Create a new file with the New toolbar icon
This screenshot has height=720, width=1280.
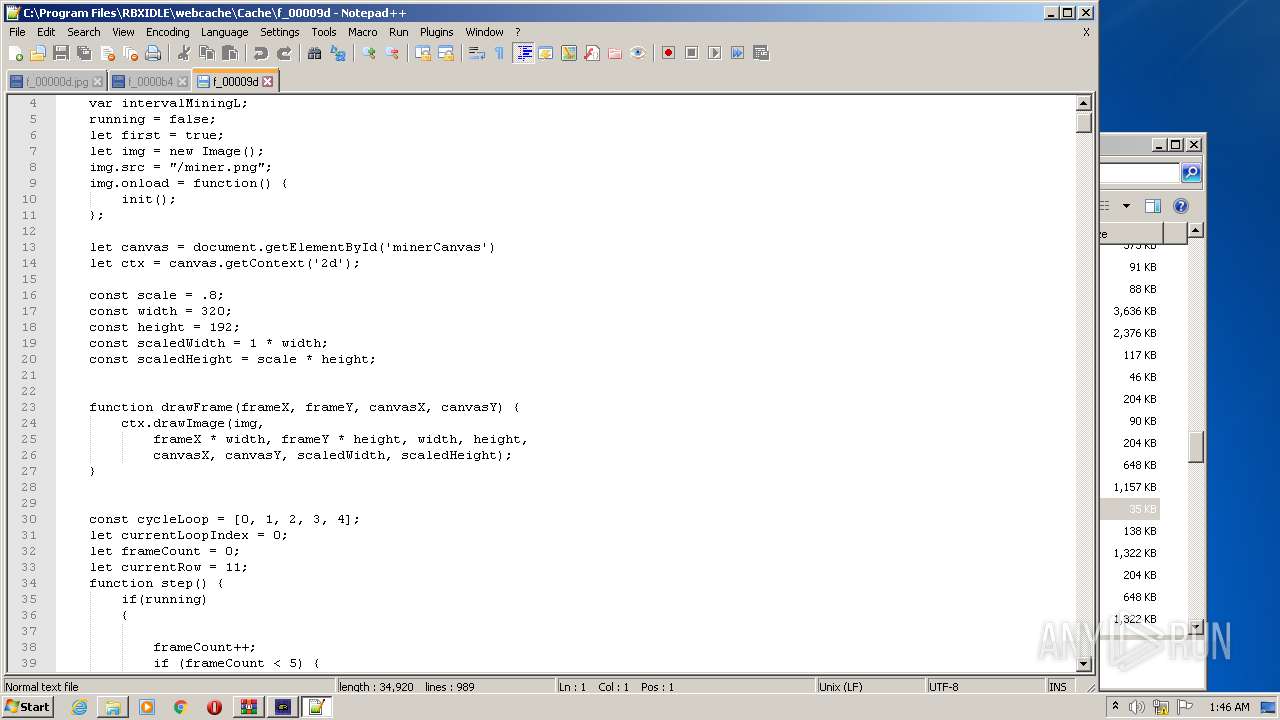(16, 53)
